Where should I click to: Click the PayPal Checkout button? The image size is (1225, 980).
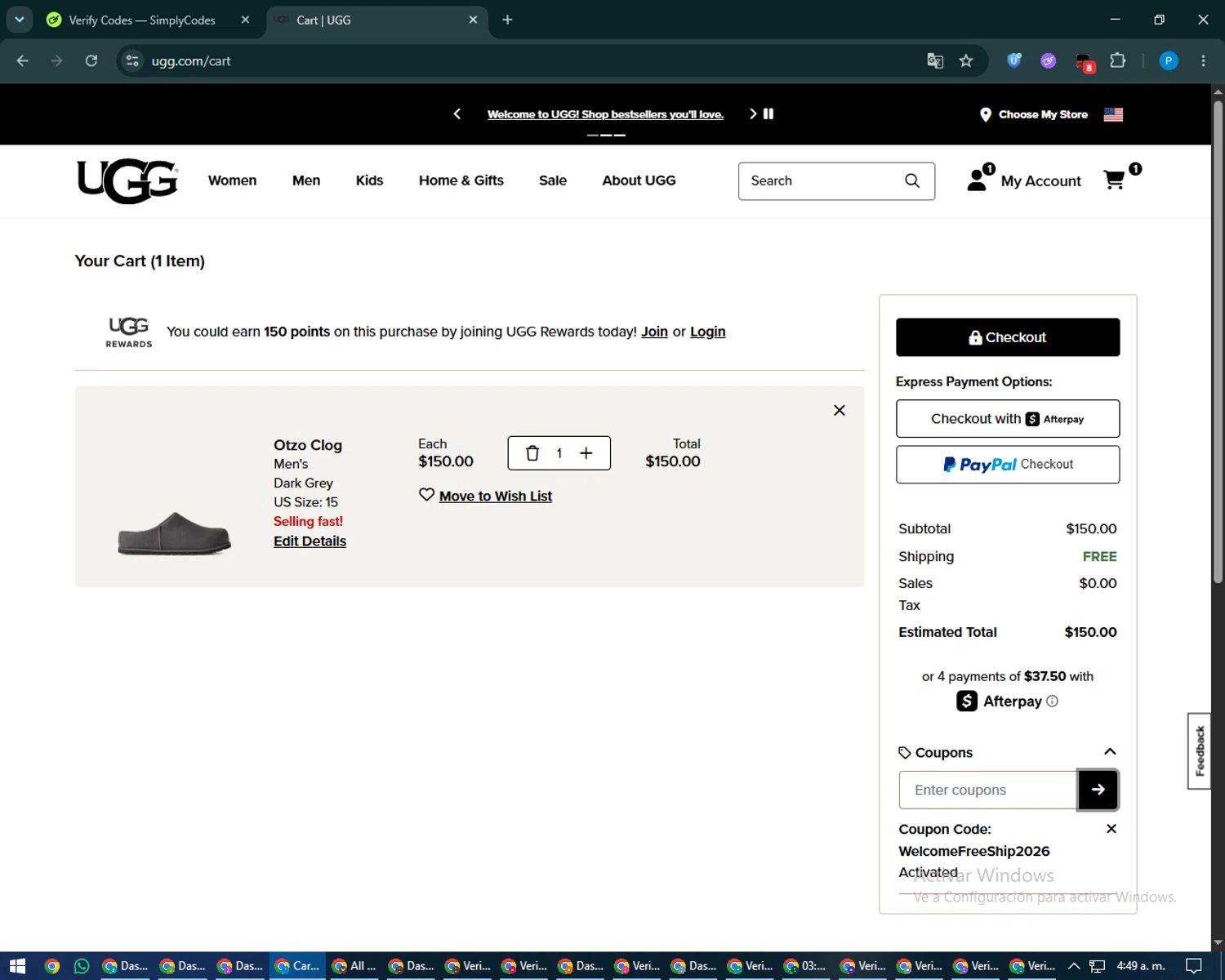click(1008, 464)
